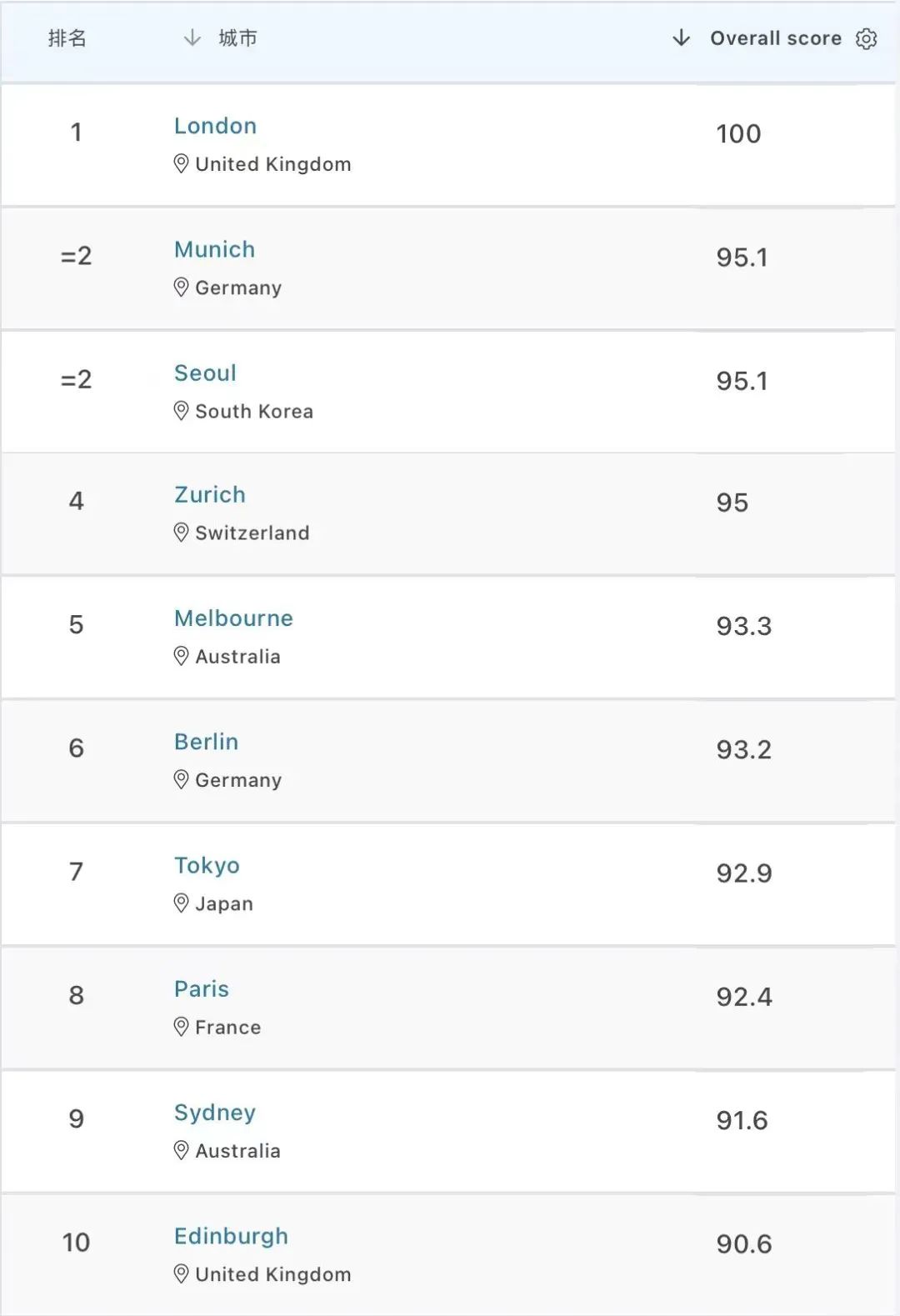Click sort arrow beside 城市 header

(x=192, y=38)
